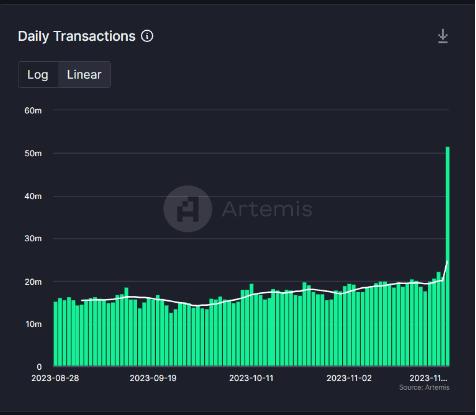
Task: Switch chart scale to Linear
Action: point(84,75)
